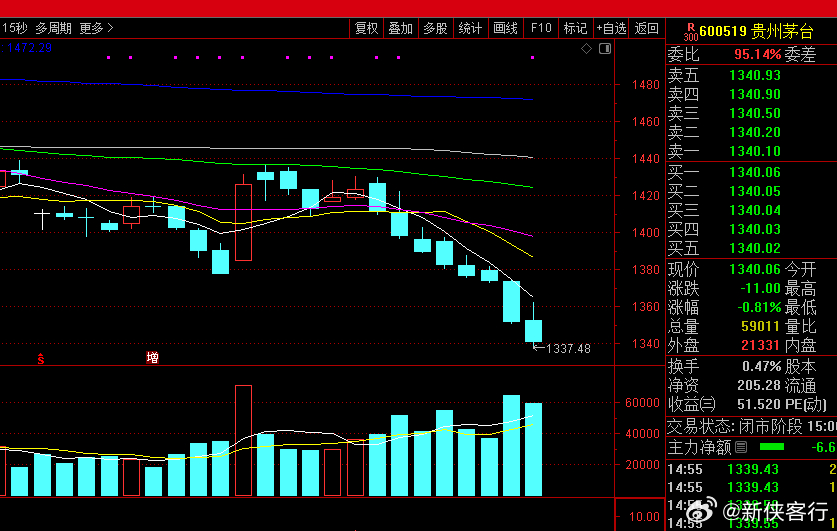Image resolution: width=837 pixels, height=531 pixels.
Task: Click the 60000 volume axis label
Action: [x=642, y=403]
